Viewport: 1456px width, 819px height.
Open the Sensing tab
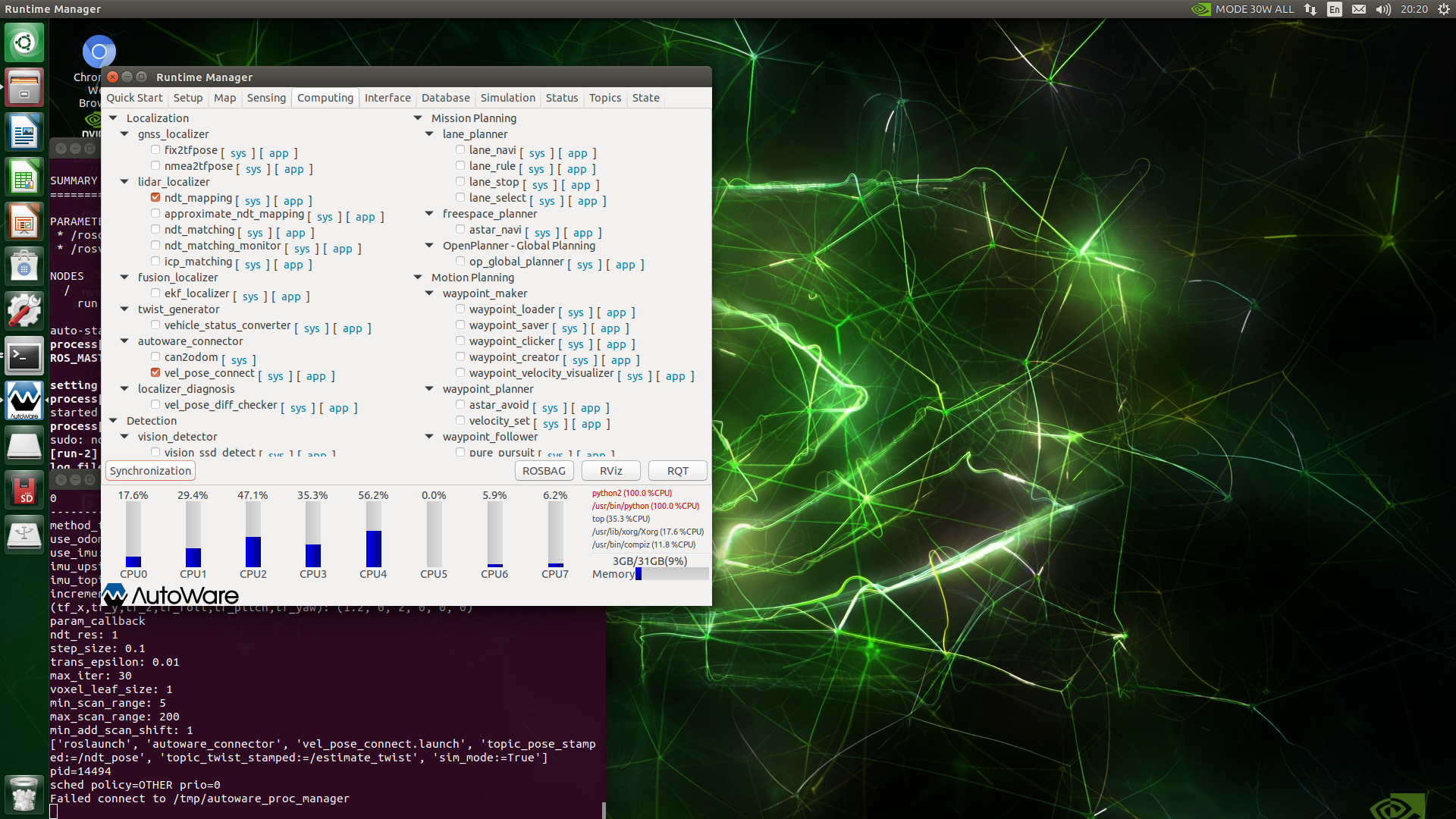click(x=266, y=98)
